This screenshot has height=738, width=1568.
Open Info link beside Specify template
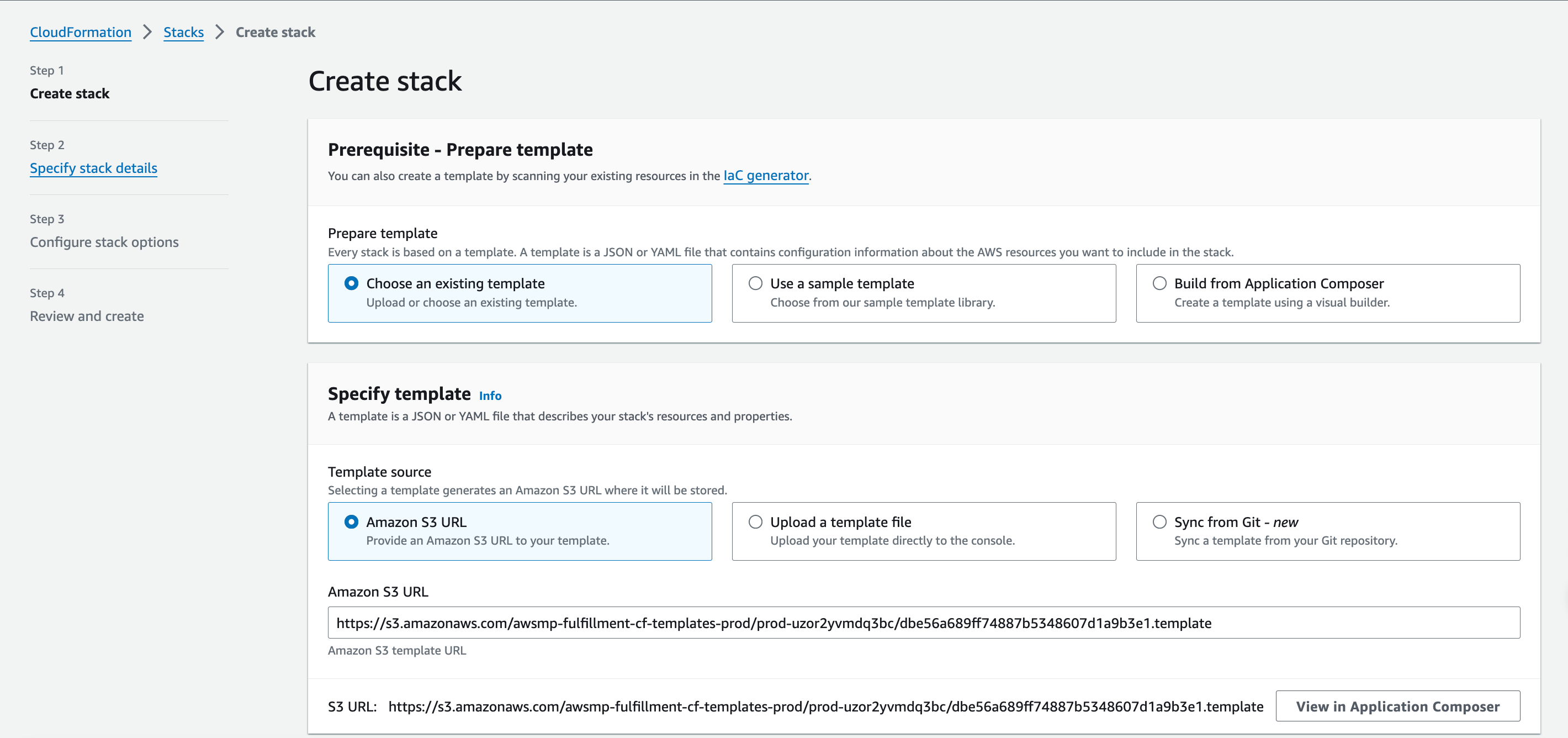[490, 396]
